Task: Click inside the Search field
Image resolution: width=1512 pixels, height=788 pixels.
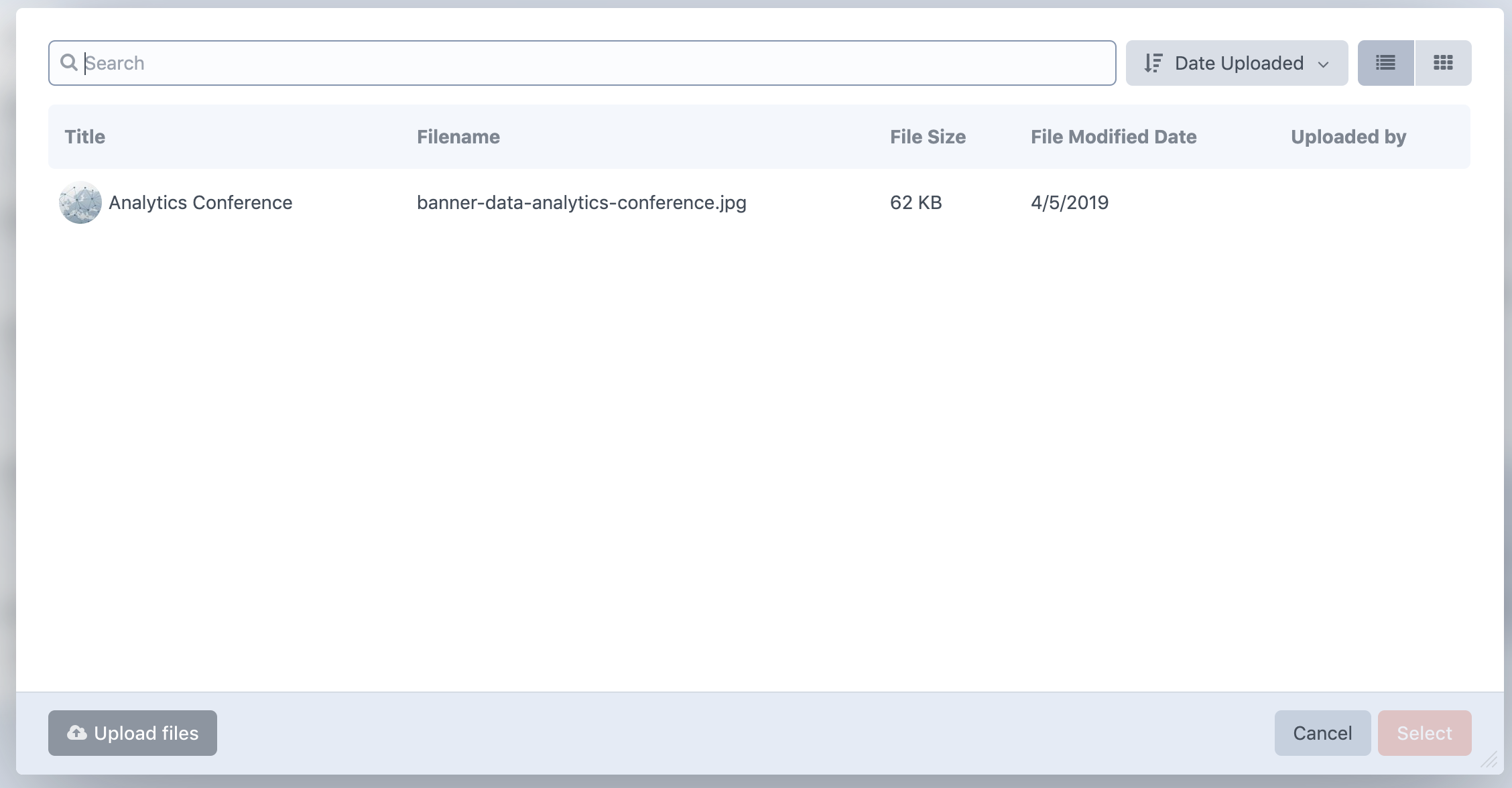Action: click(x=590, y=63)
